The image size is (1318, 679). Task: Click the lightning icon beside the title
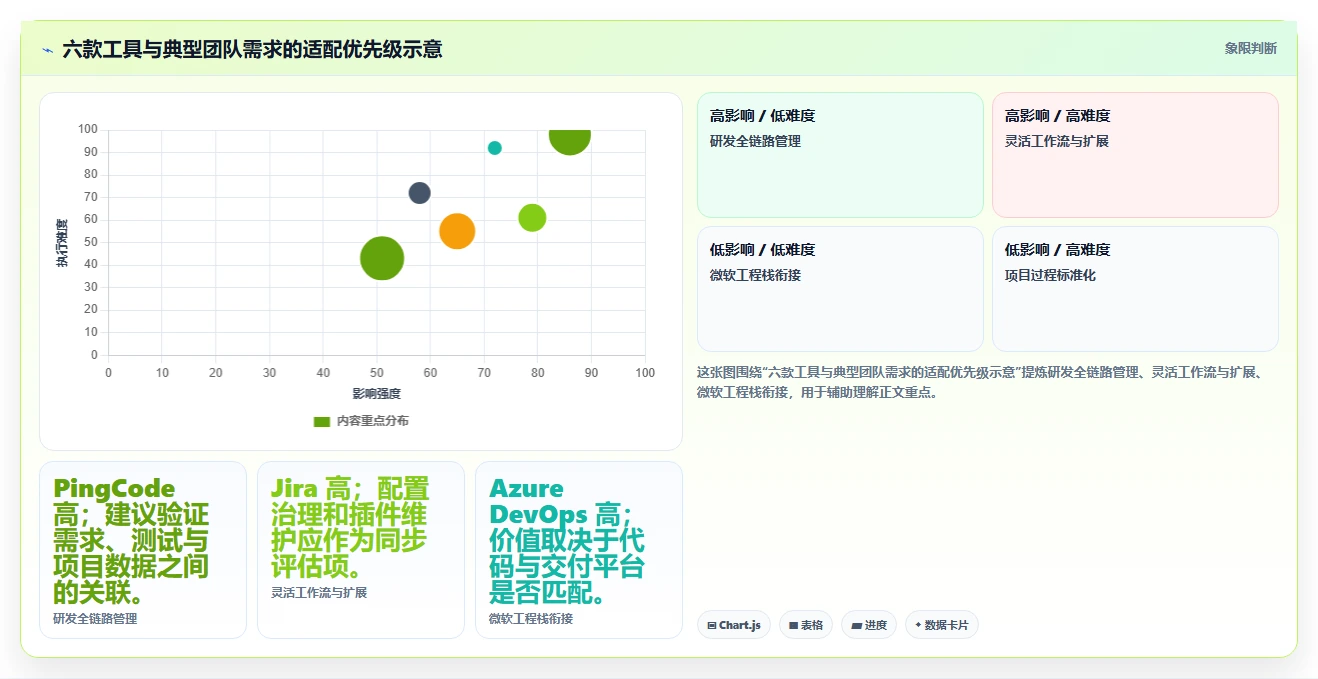(47, 49)
